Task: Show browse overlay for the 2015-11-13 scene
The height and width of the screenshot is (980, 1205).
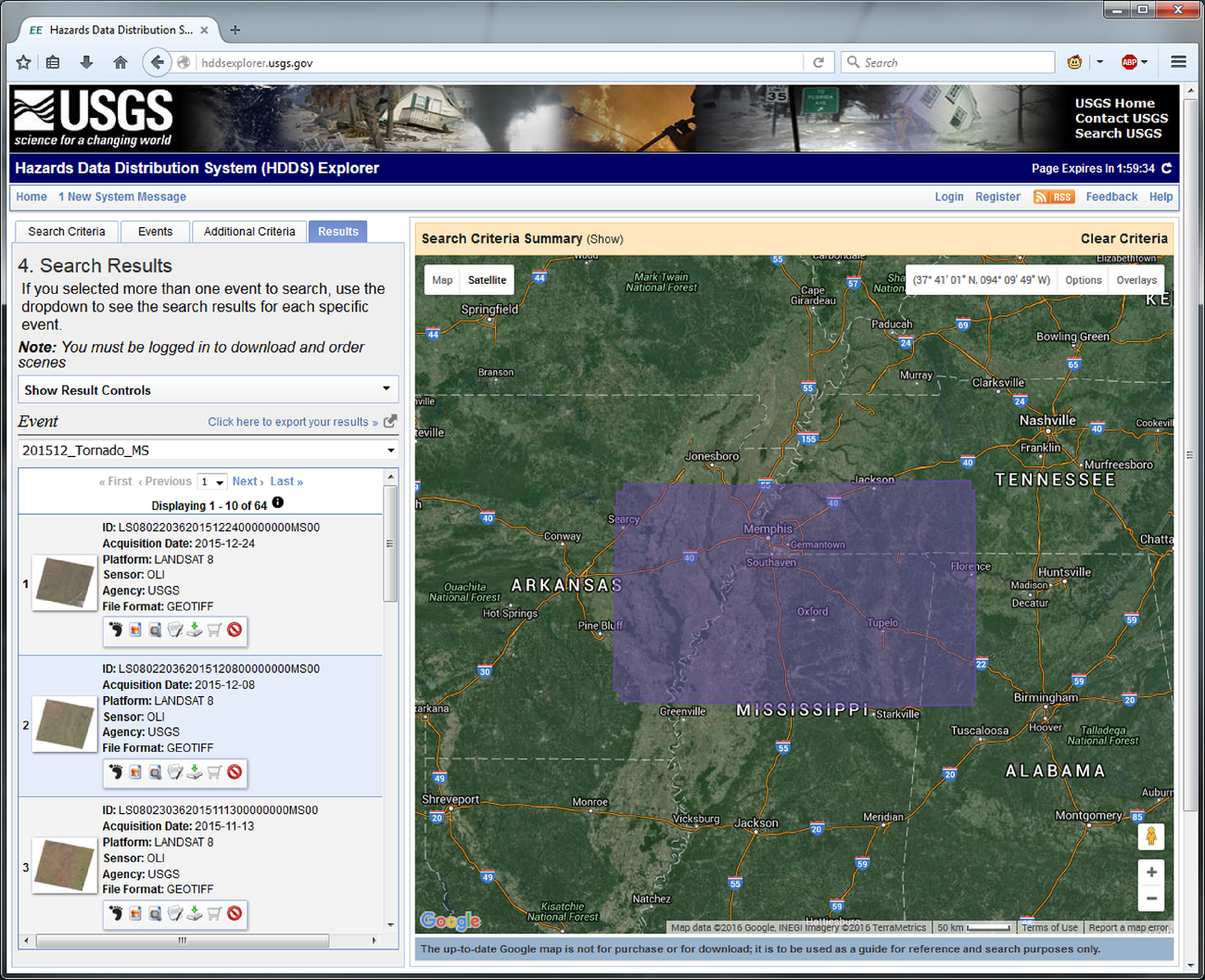Action: tap(135, 913)
